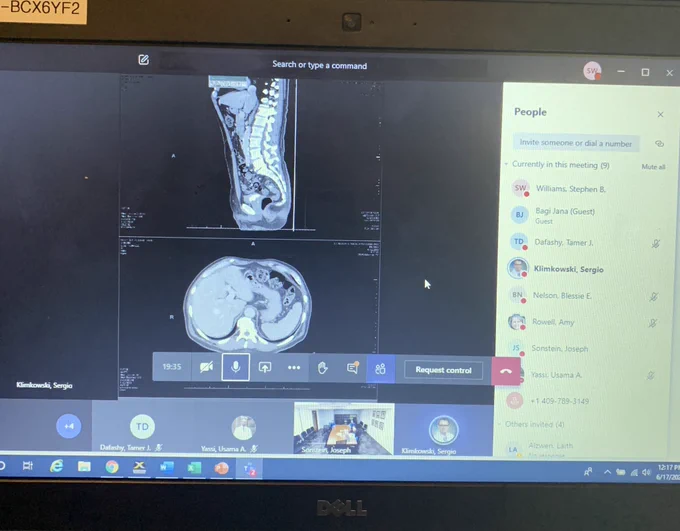The image size is (680, 531).
Task: Click the JS avatar for Sonstein
Action: [x=515, y=347]
